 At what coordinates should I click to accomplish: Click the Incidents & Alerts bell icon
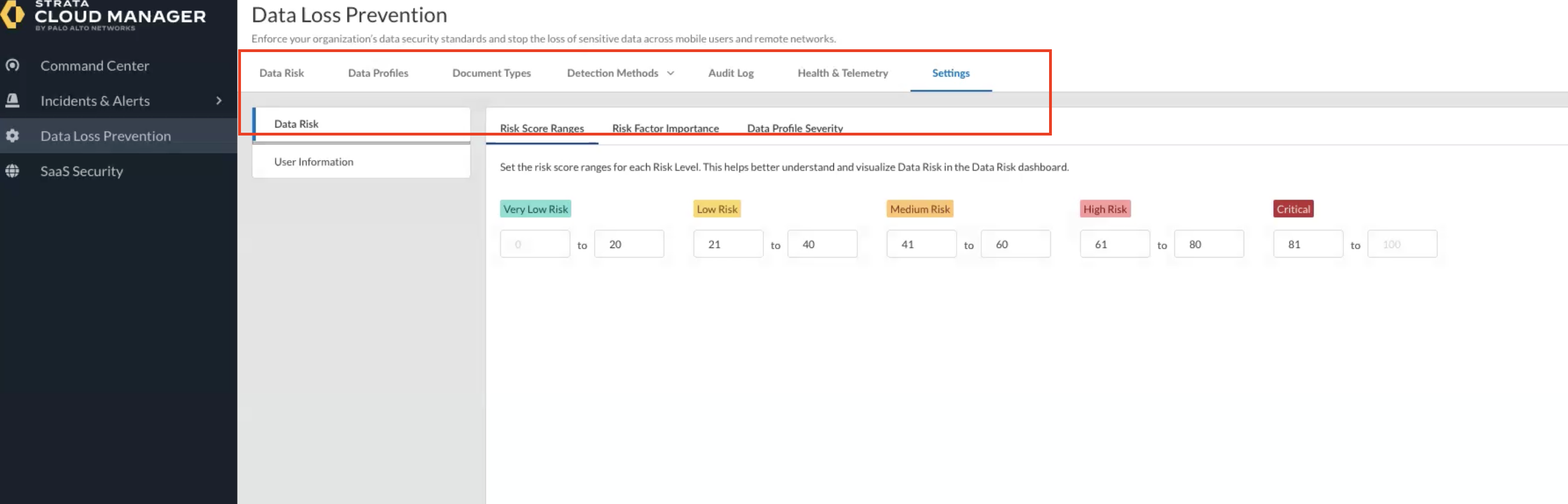coord(12,100)
